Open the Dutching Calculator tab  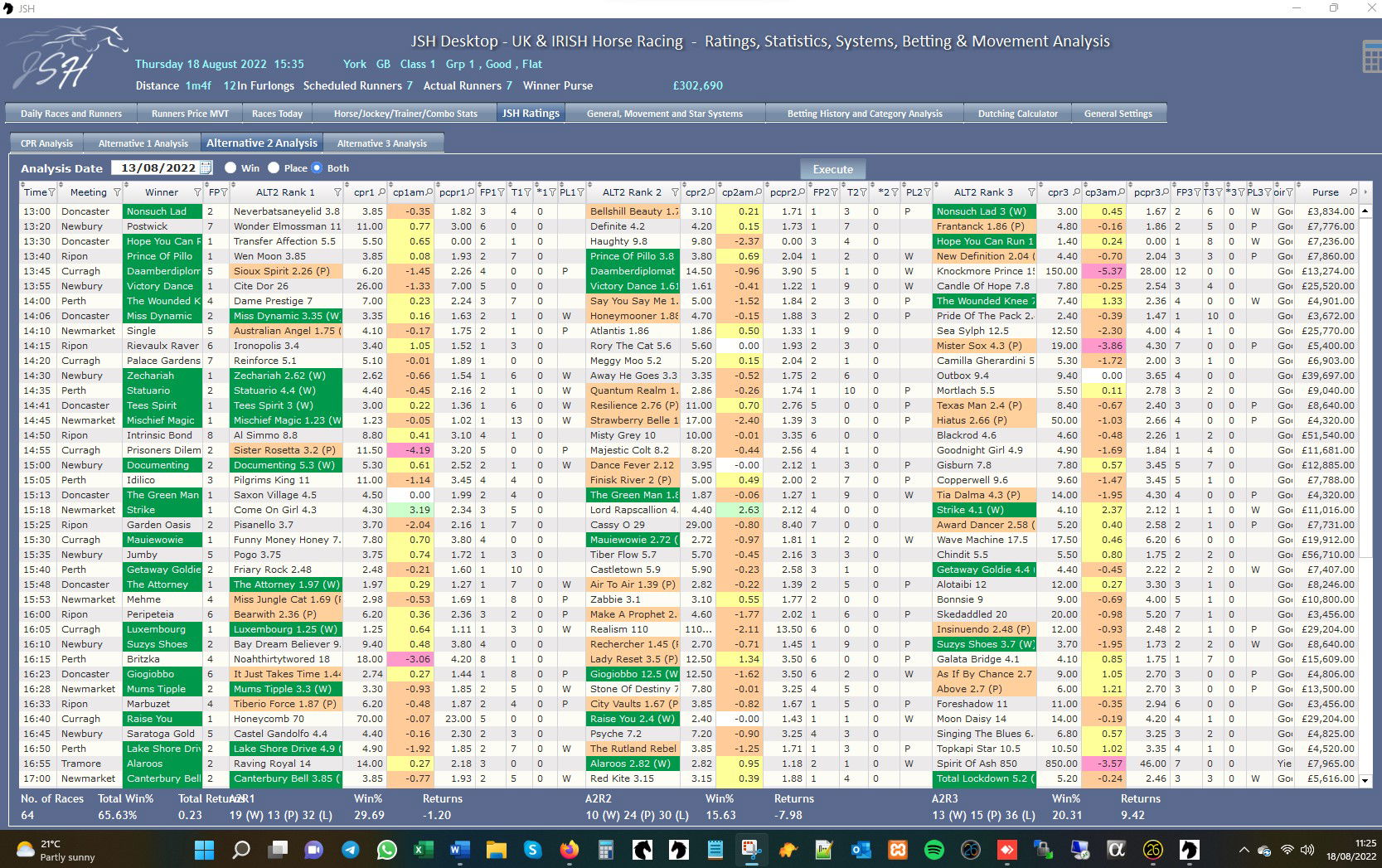coord(1017,114)
